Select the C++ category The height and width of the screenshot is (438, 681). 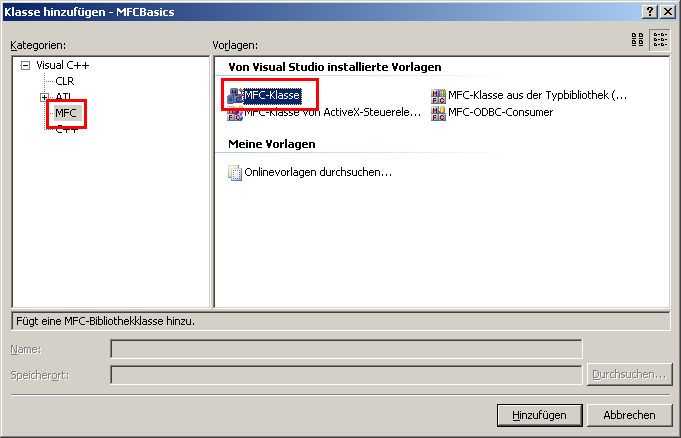66,129
